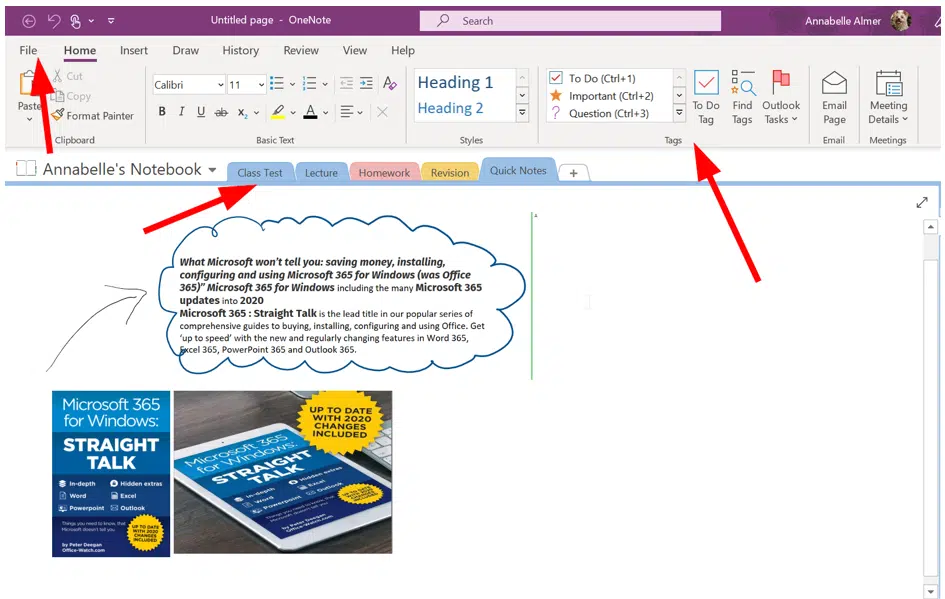This screenshot has width=945, height=599.
Task: Apply Heading 2 style
Action: (451, 108)
